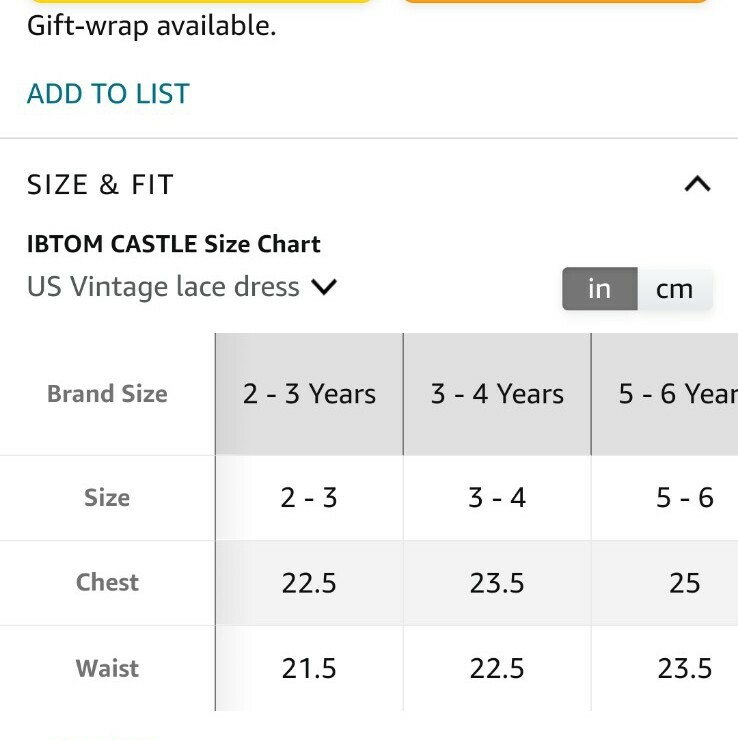This screenshot has width=738, height=740.
Task: Click the Chest row label
Action: 107,583
